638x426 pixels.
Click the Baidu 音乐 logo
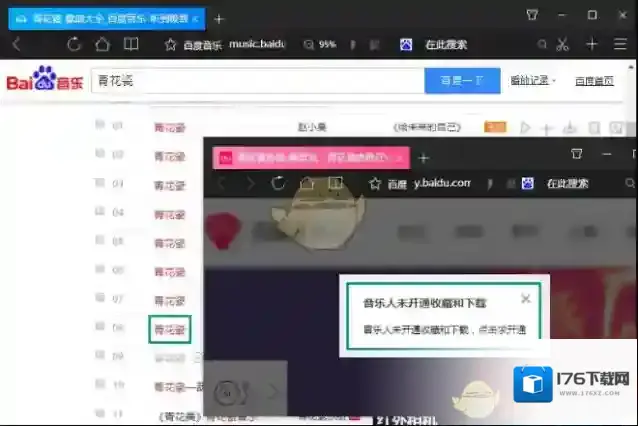45,79
